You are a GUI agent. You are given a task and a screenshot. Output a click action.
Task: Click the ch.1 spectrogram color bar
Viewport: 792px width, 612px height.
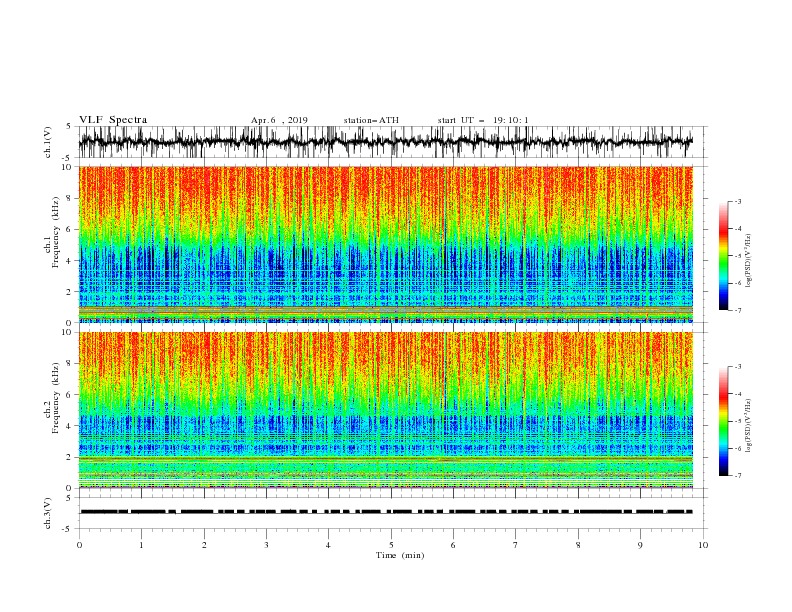tap(723, 255)
